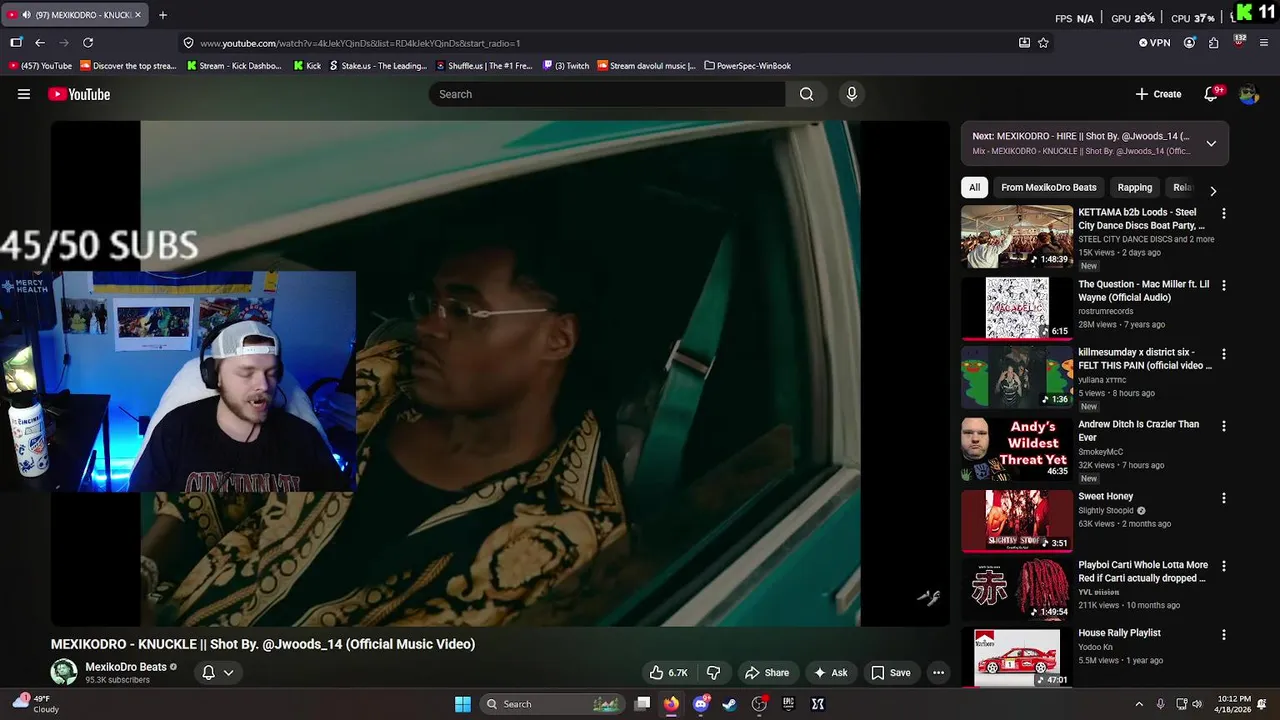
Task: Open MexikoDro Beats channel name link
Action: pos(126,667)
